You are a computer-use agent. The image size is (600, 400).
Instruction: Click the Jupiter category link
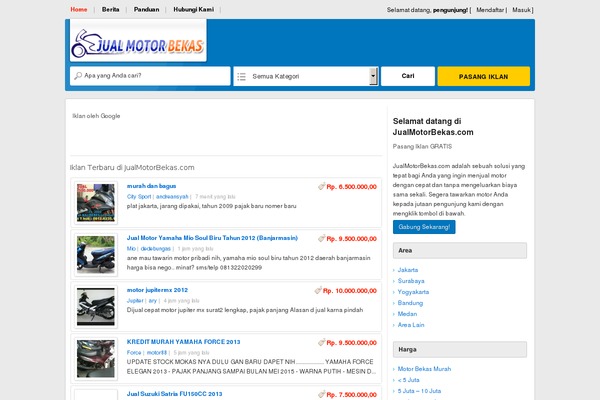135,300
